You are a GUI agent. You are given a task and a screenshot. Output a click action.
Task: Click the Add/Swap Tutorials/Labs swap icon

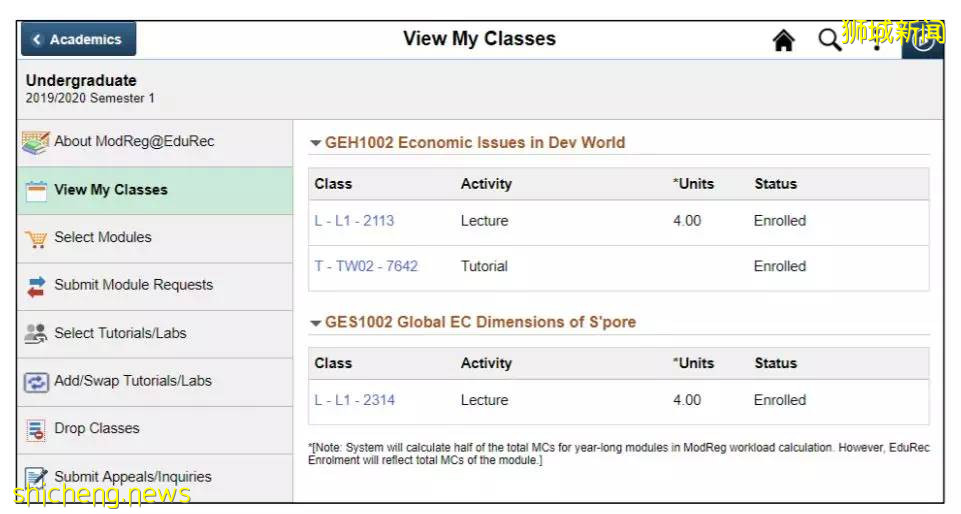tap(36, 381)
